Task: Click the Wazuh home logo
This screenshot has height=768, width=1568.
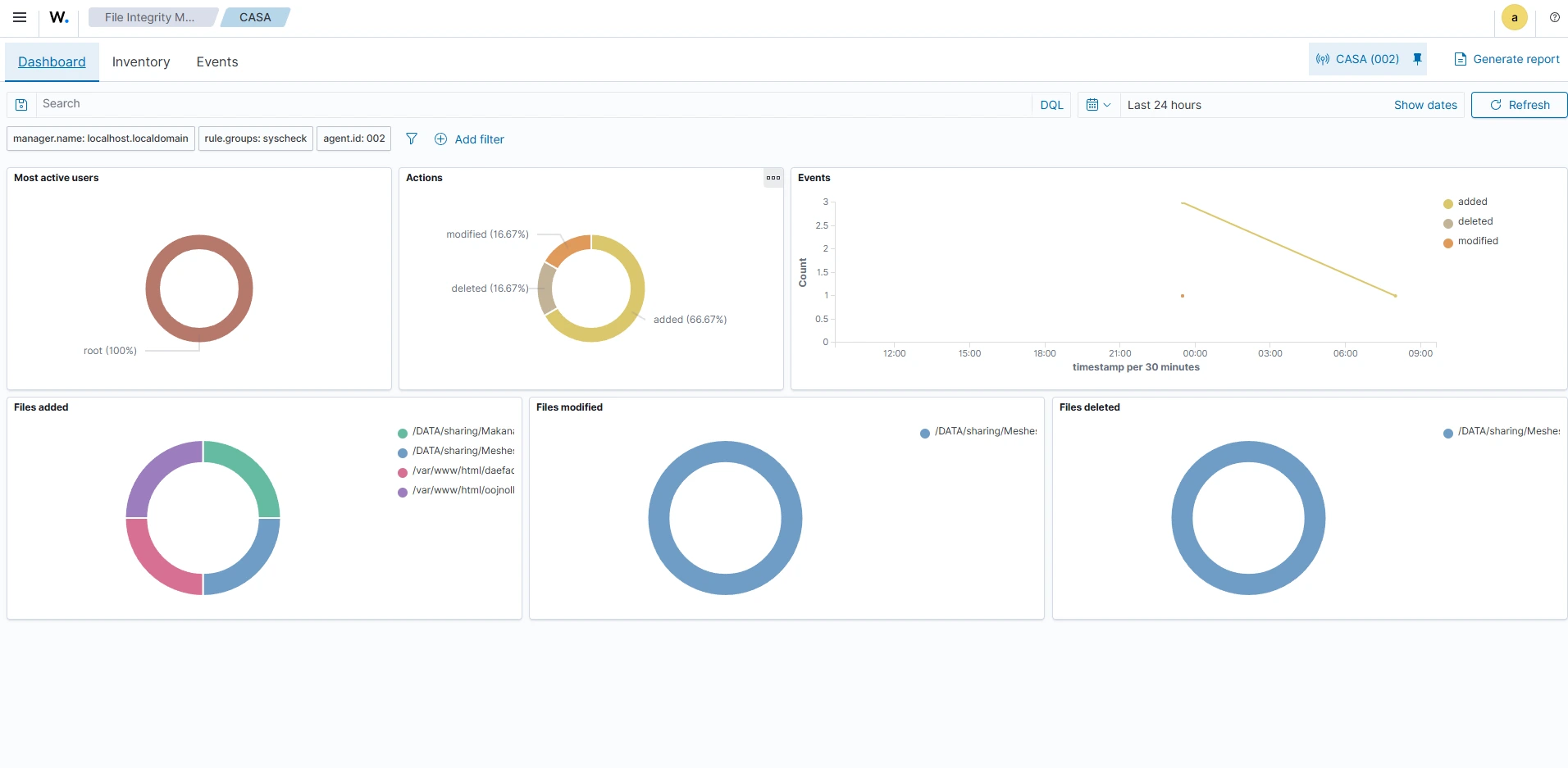Action: pyautogui.click(x=59, y=17)
